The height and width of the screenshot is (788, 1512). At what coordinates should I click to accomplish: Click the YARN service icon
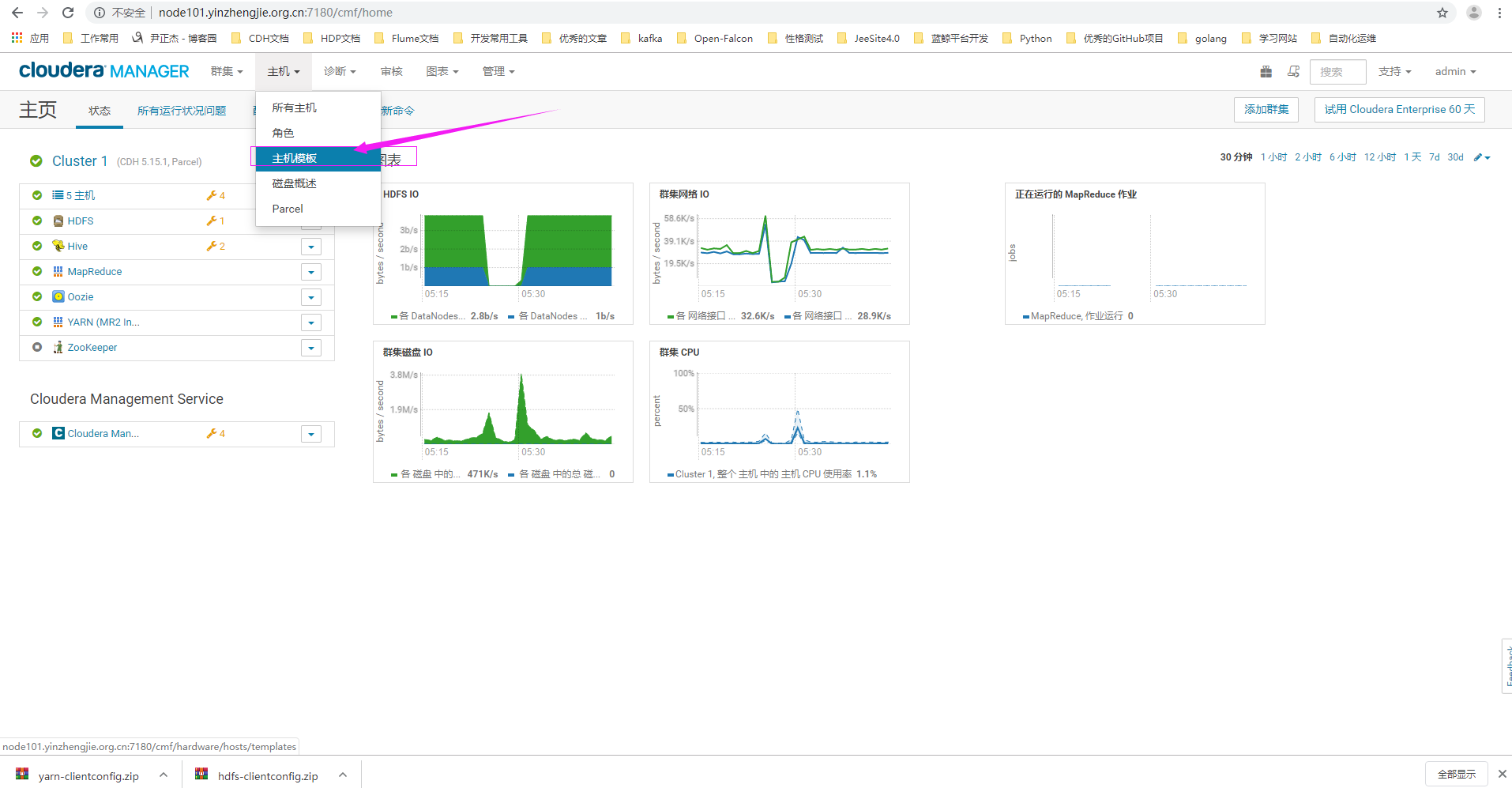tap(58, 322)
